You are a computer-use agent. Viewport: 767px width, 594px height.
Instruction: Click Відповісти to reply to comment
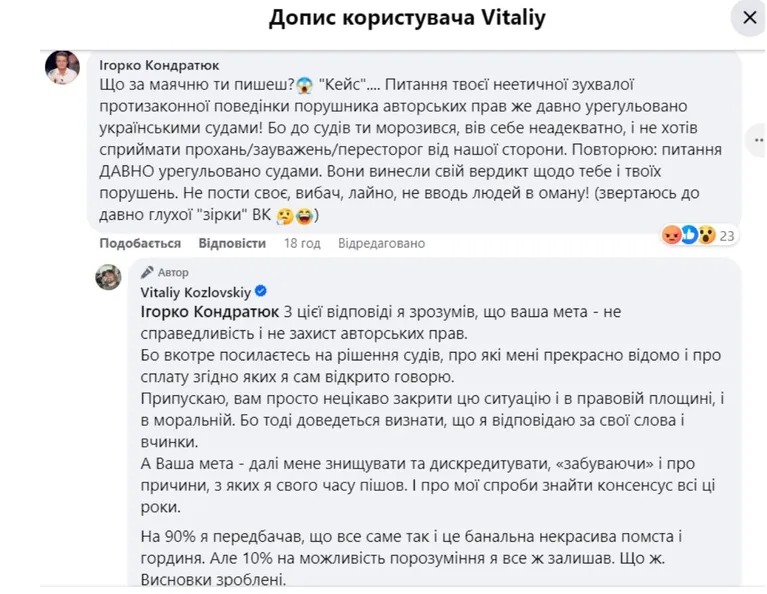(x=232, y=243)
